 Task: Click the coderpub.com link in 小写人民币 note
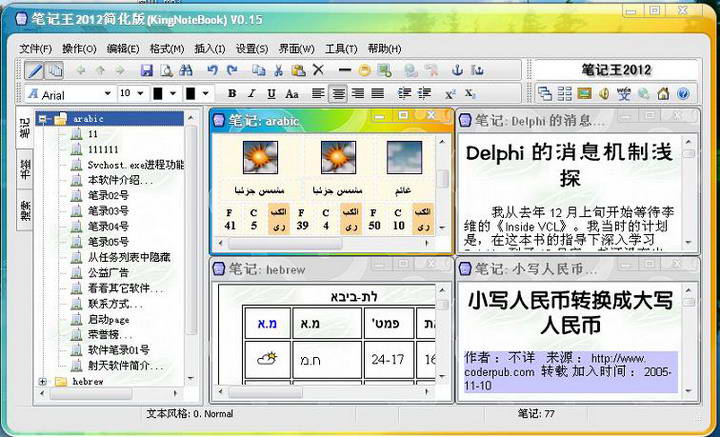pyautogui.click(x=499, y=372)
